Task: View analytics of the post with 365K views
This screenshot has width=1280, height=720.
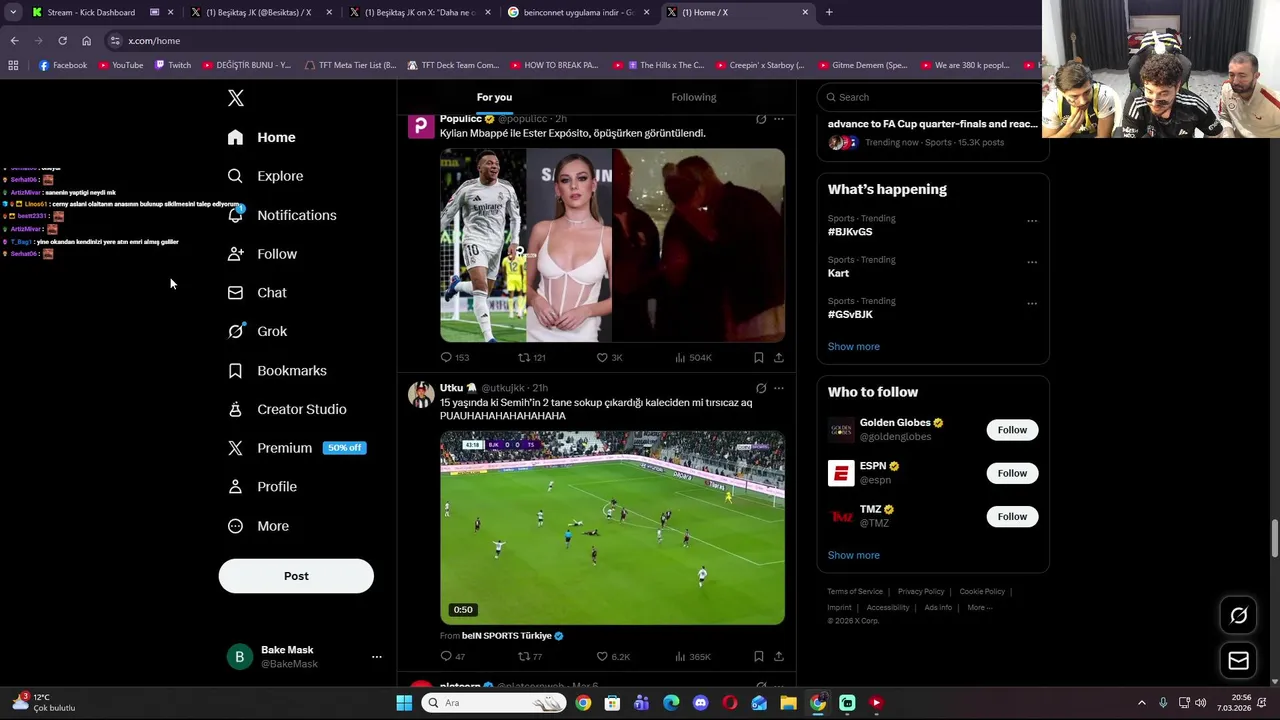Action: click(693, 657)
